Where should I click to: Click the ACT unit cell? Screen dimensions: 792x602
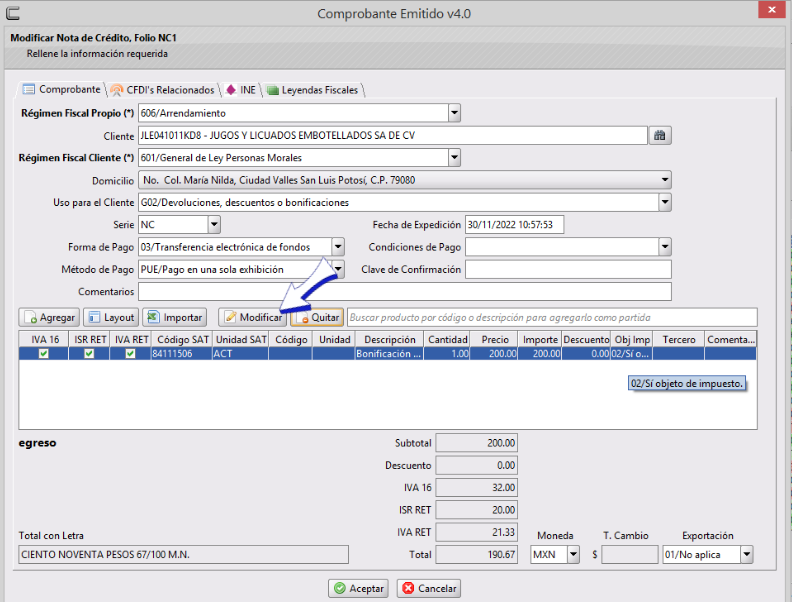pyautogui.click(x=240, y=354)
